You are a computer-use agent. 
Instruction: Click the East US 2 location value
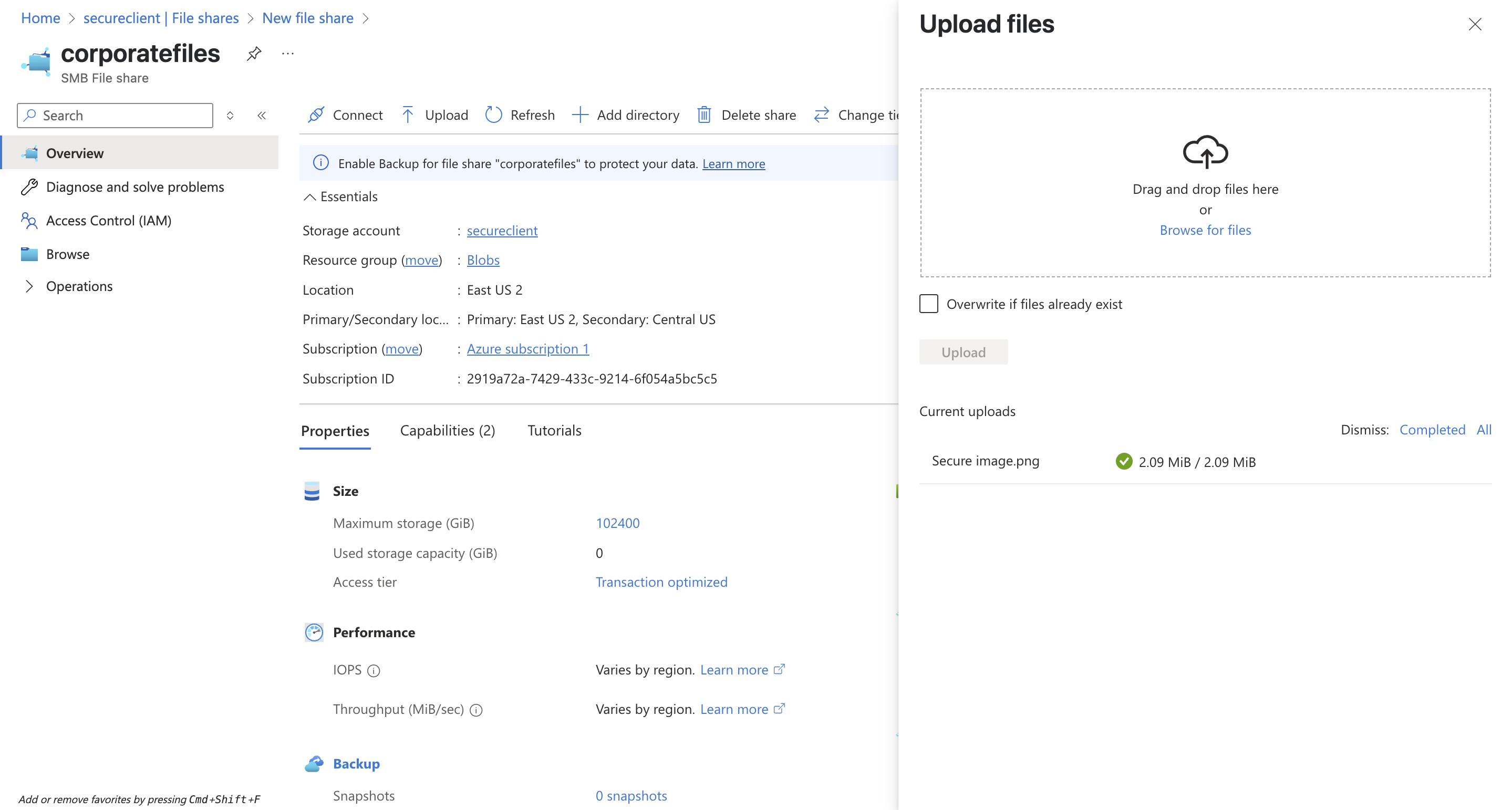[494, 290]
